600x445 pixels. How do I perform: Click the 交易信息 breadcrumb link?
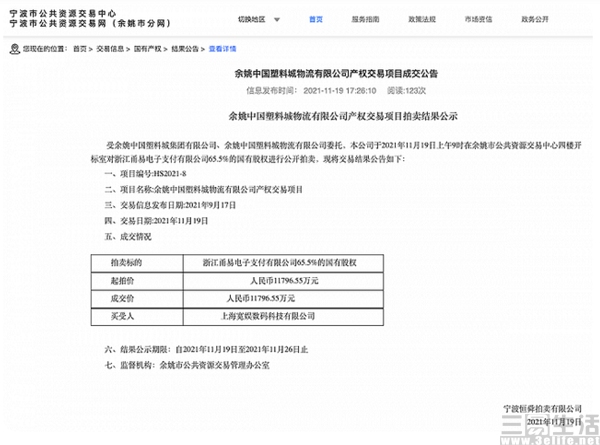(110, 49)
